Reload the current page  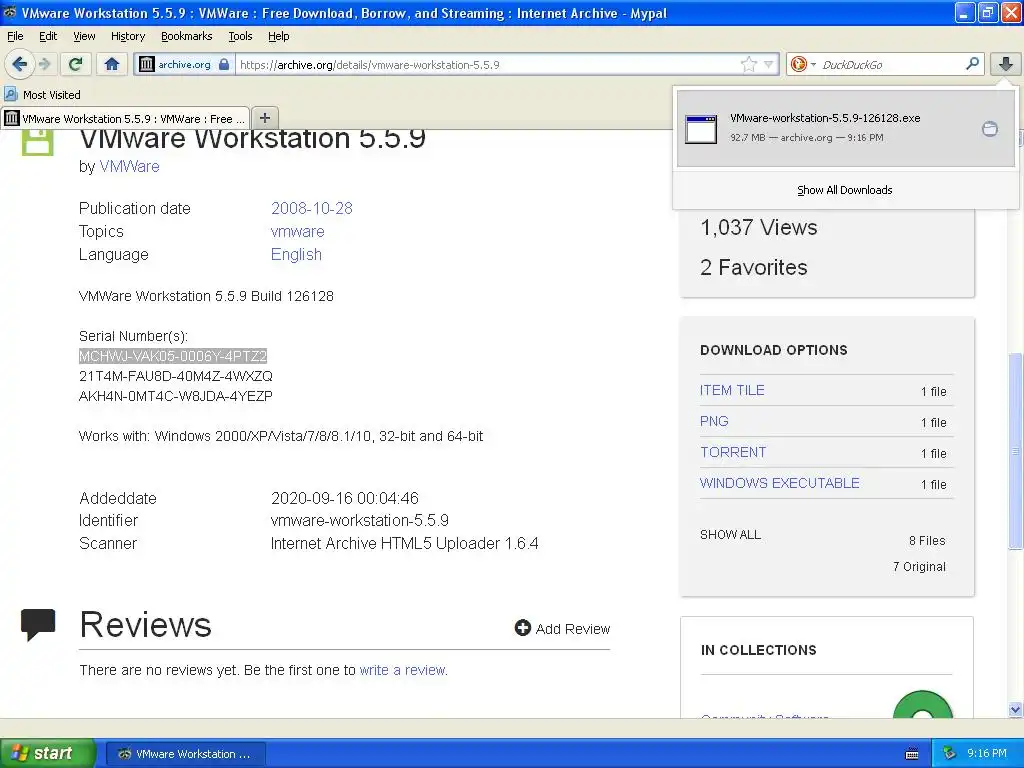point(76,64)
